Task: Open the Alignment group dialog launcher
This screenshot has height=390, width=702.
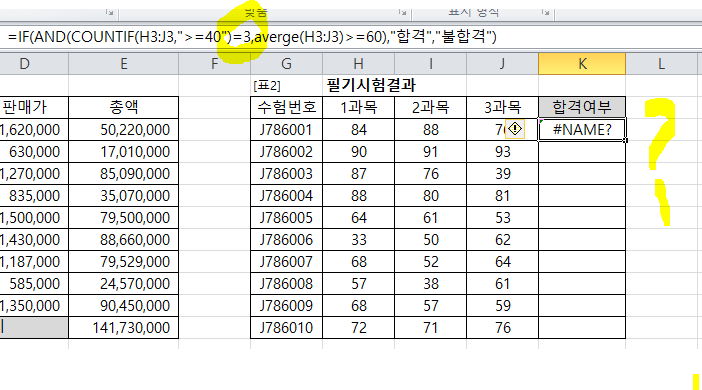Action: point(402,13)
